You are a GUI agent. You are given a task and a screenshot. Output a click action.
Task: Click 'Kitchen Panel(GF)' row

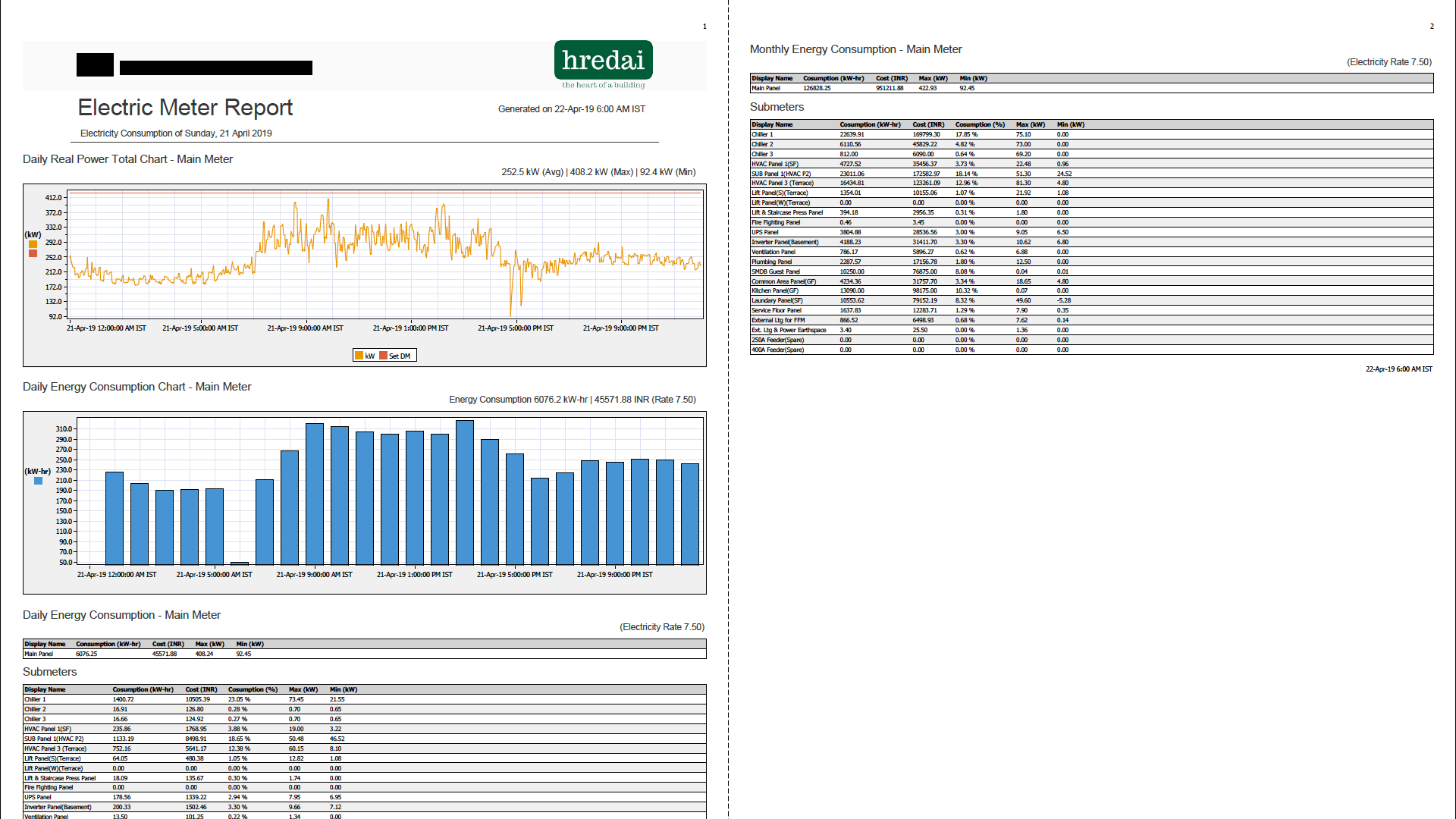[x=1092, y=290]
